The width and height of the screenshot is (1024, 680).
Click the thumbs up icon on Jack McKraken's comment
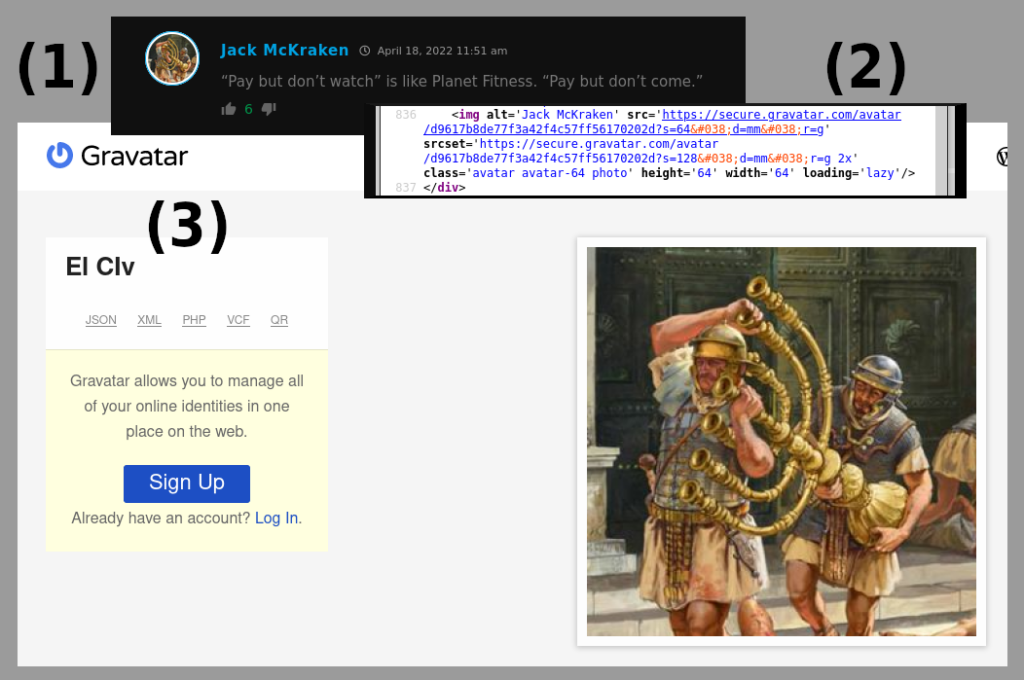pos(229,109)
